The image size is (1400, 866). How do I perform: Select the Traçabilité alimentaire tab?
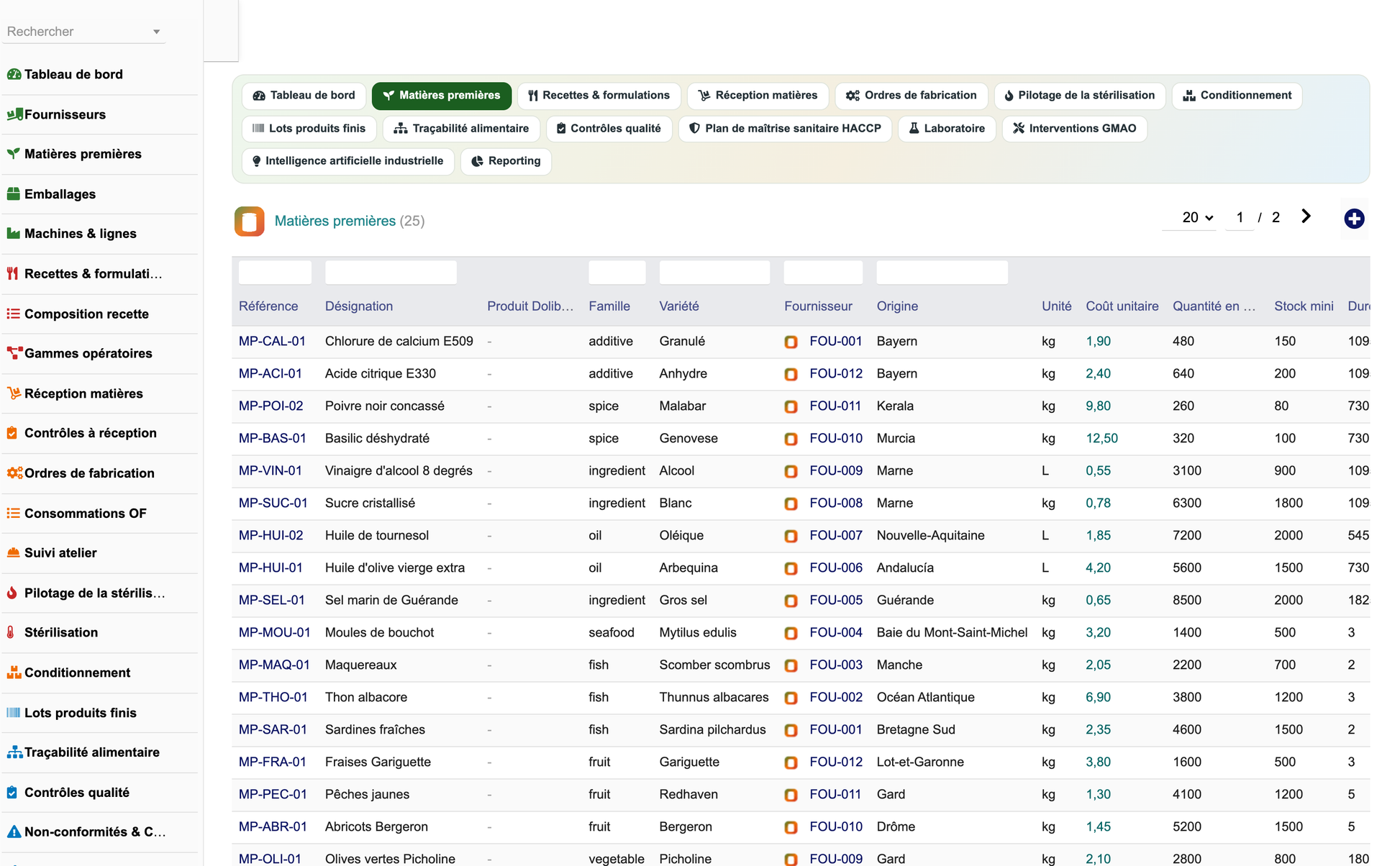click(461, 129)
